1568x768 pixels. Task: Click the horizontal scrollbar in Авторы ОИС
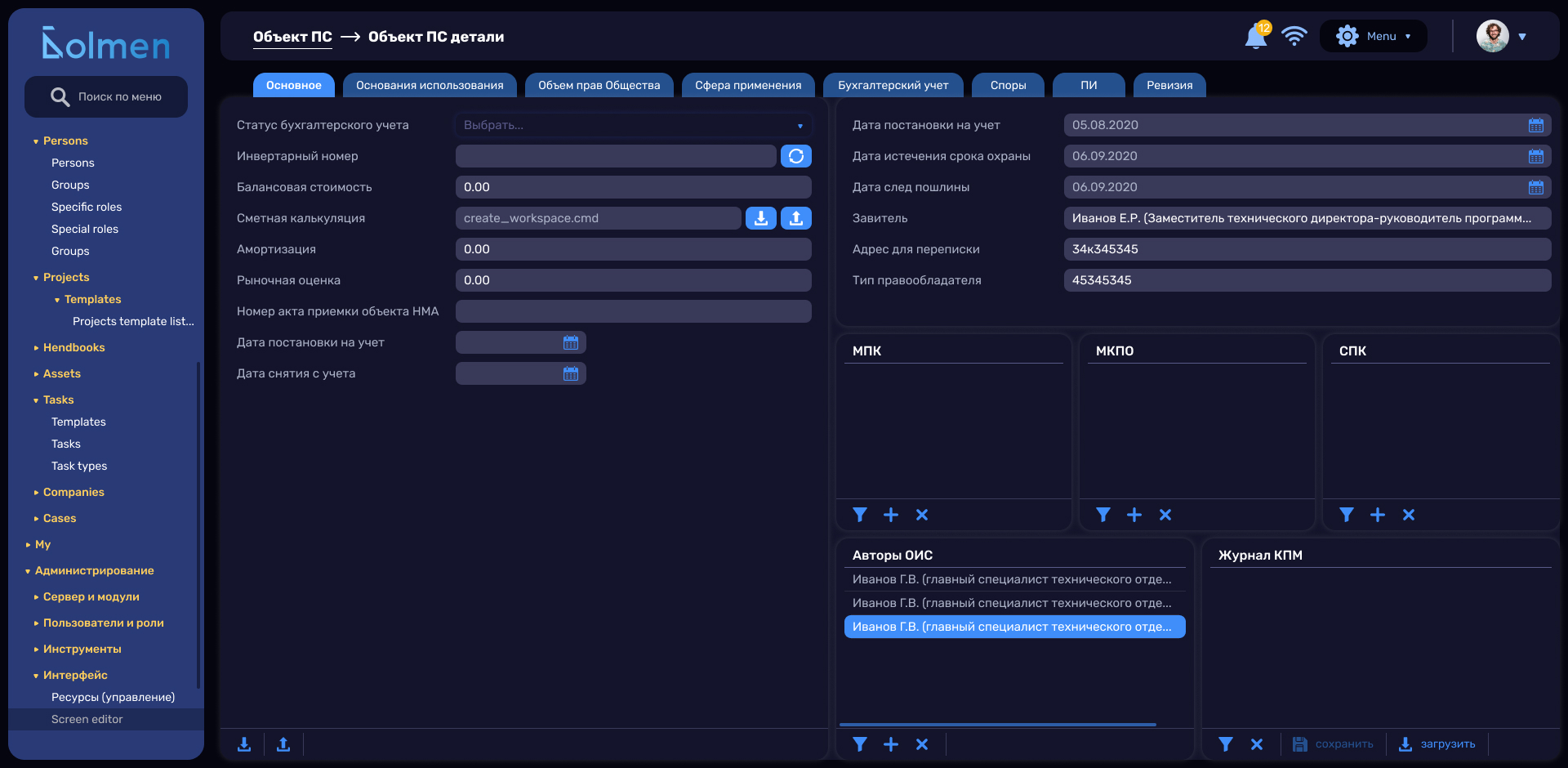pyautogui.click(x=998, y=725)
